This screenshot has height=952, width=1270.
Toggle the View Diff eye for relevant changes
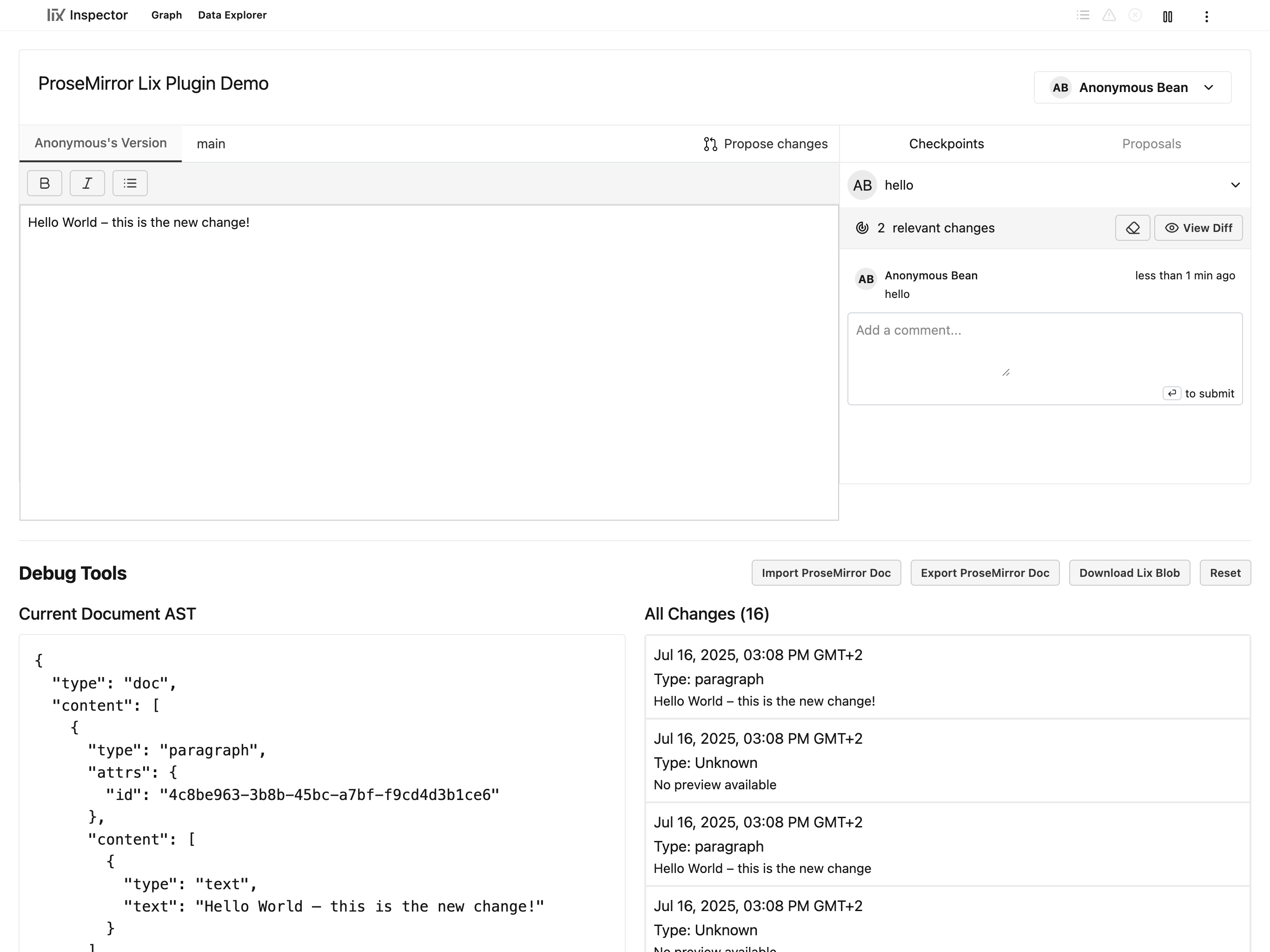[x=1198, y=227]
